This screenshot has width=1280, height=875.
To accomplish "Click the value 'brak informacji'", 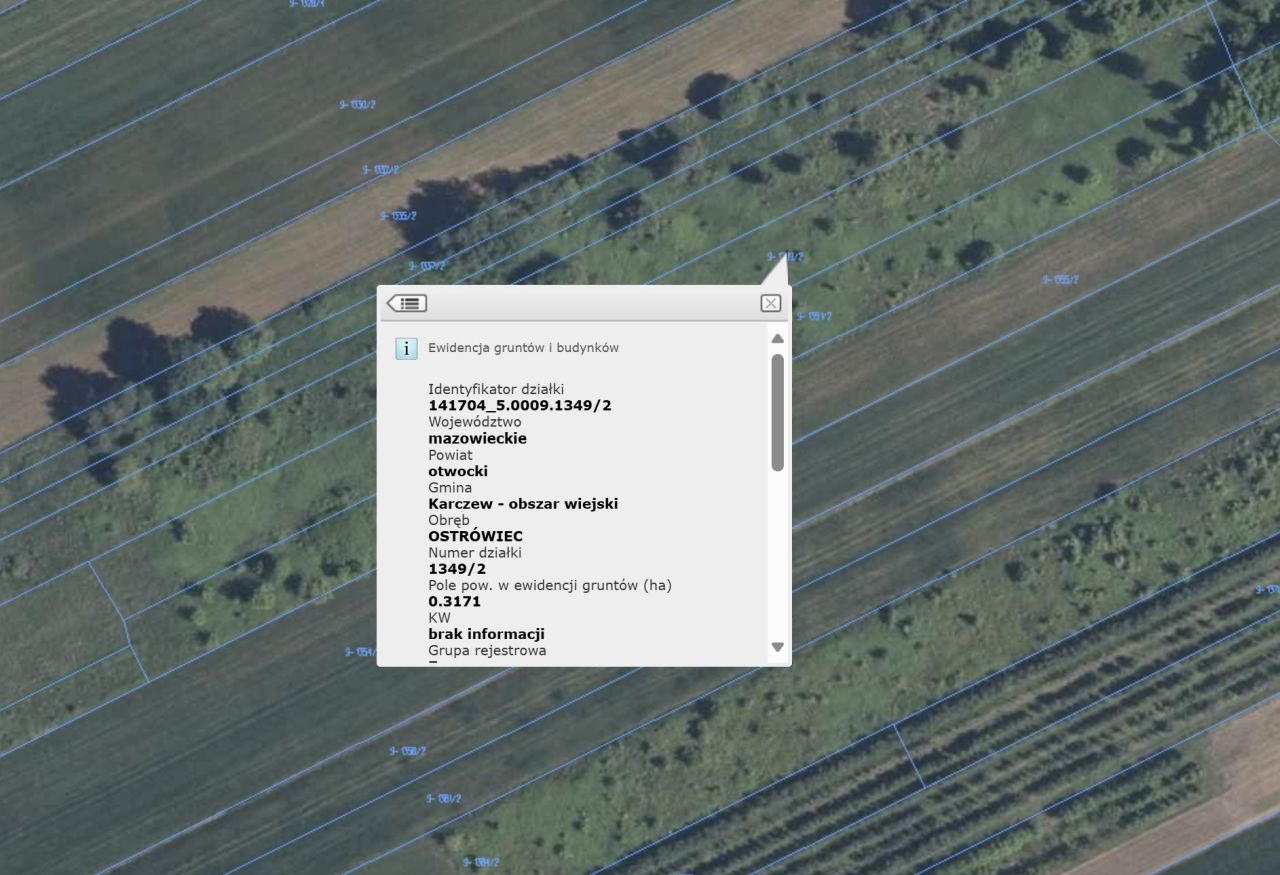I will click(486, 634).
